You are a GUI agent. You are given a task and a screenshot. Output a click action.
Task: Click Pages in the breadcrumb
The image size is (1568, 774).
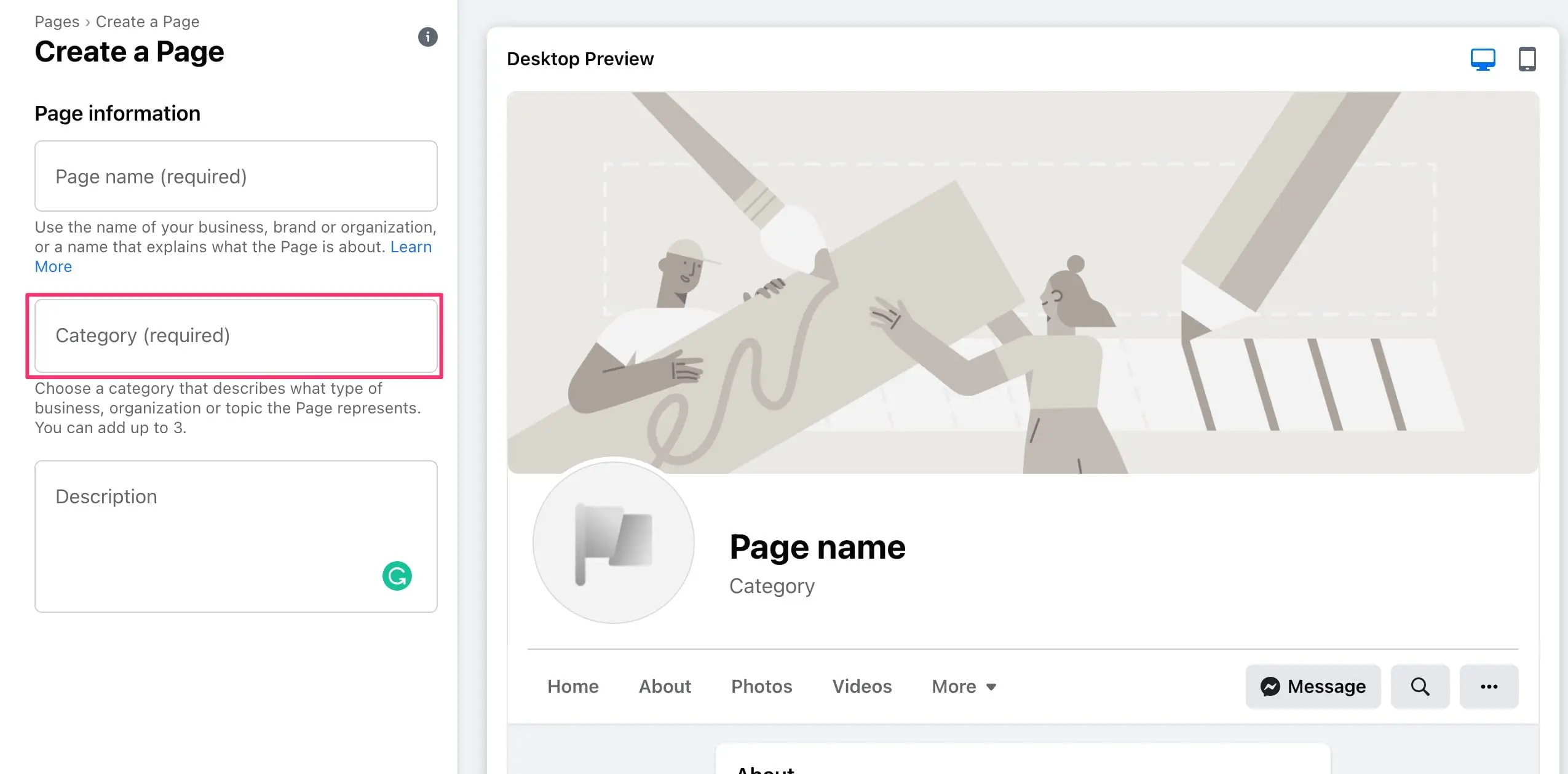click(57, 22)
